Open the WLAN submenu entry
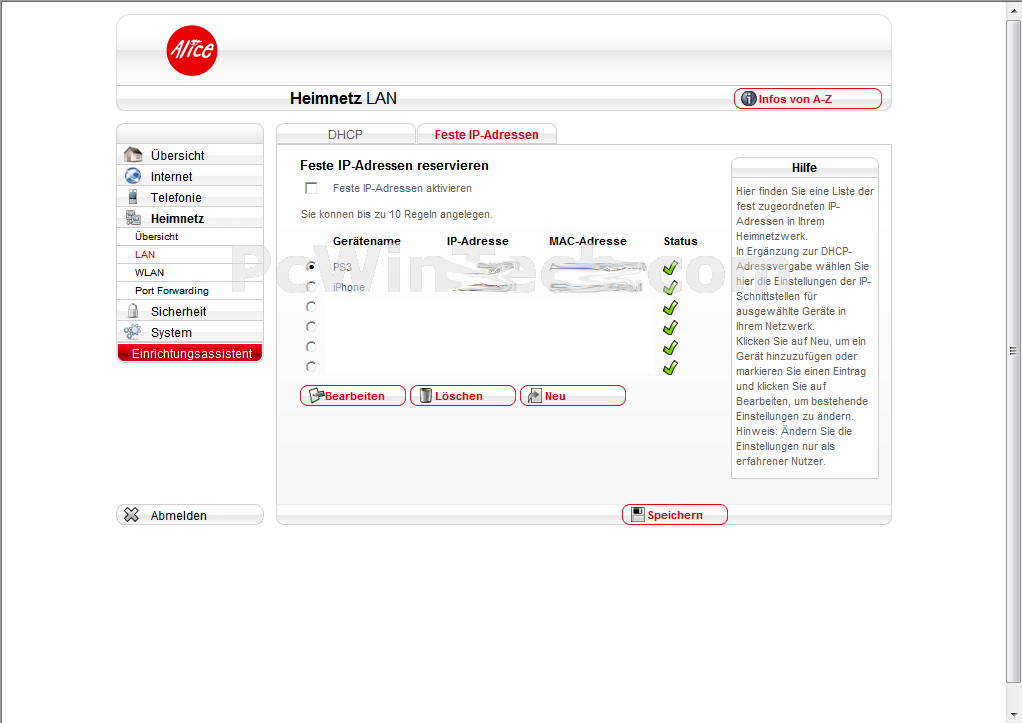The height and width of the screenshot is (723, 1022). (190, 273)
